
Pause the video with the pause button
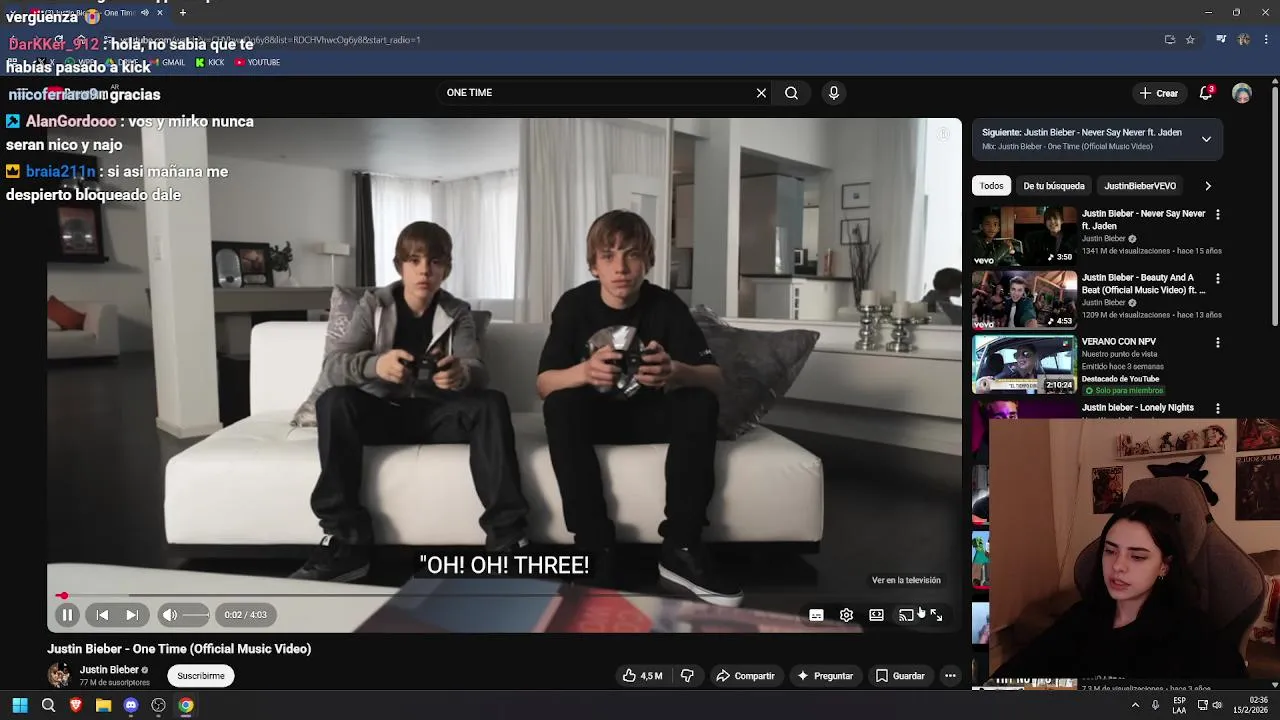click(x=67, y=615)
